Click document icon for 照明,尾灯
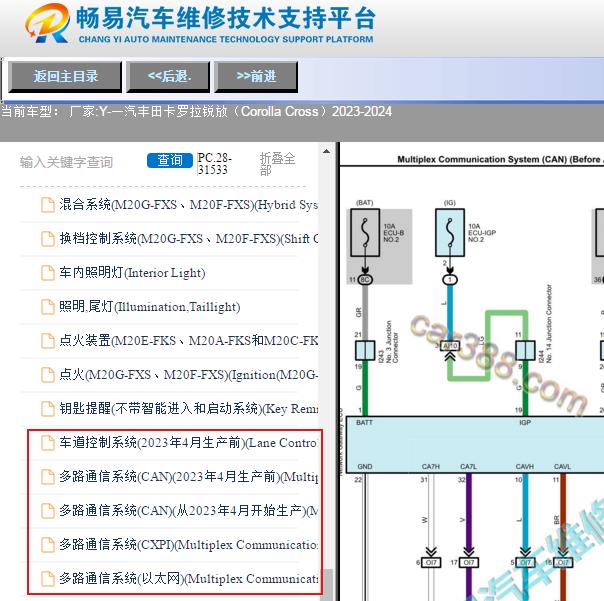 (48, 307)
